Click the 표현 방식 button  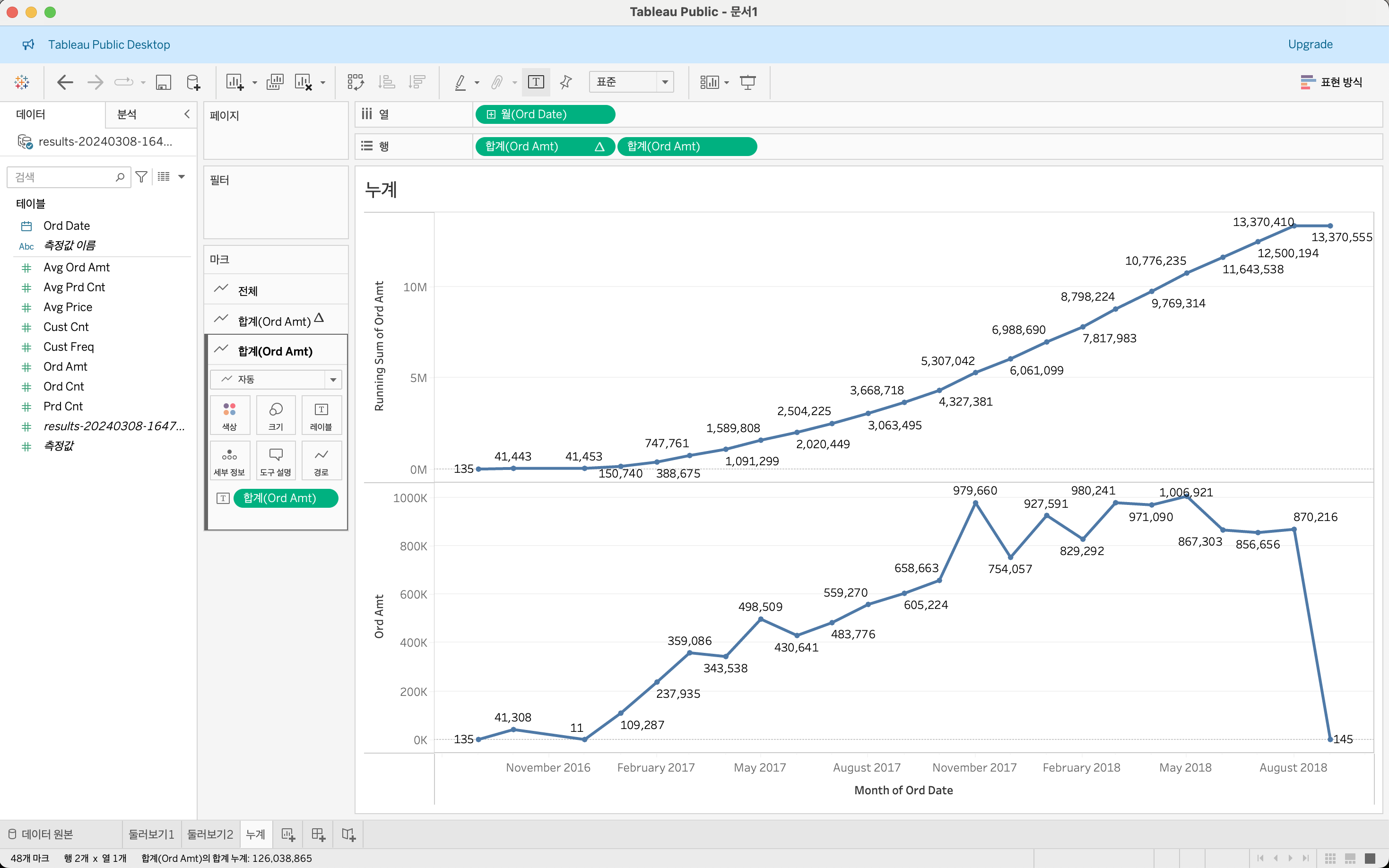1331,82
